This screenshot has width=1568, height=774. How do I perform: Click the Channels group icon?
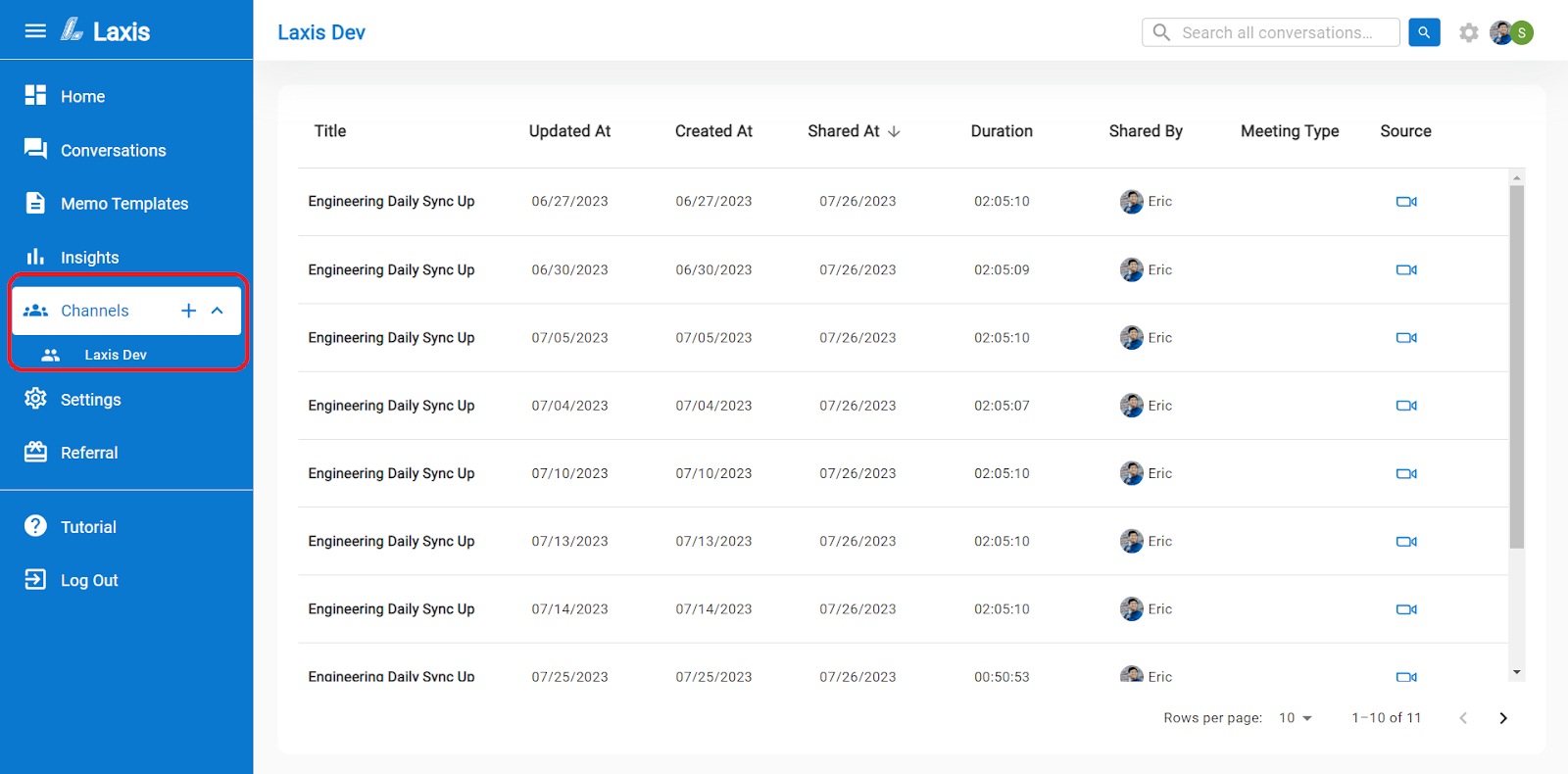point(36,311)
